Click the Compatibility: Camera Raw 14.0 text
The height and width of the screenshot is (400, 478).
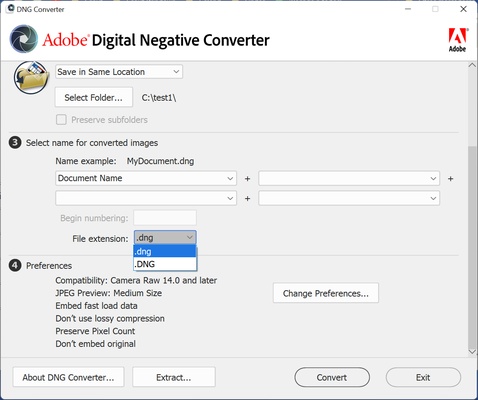(x=136, y=280)
